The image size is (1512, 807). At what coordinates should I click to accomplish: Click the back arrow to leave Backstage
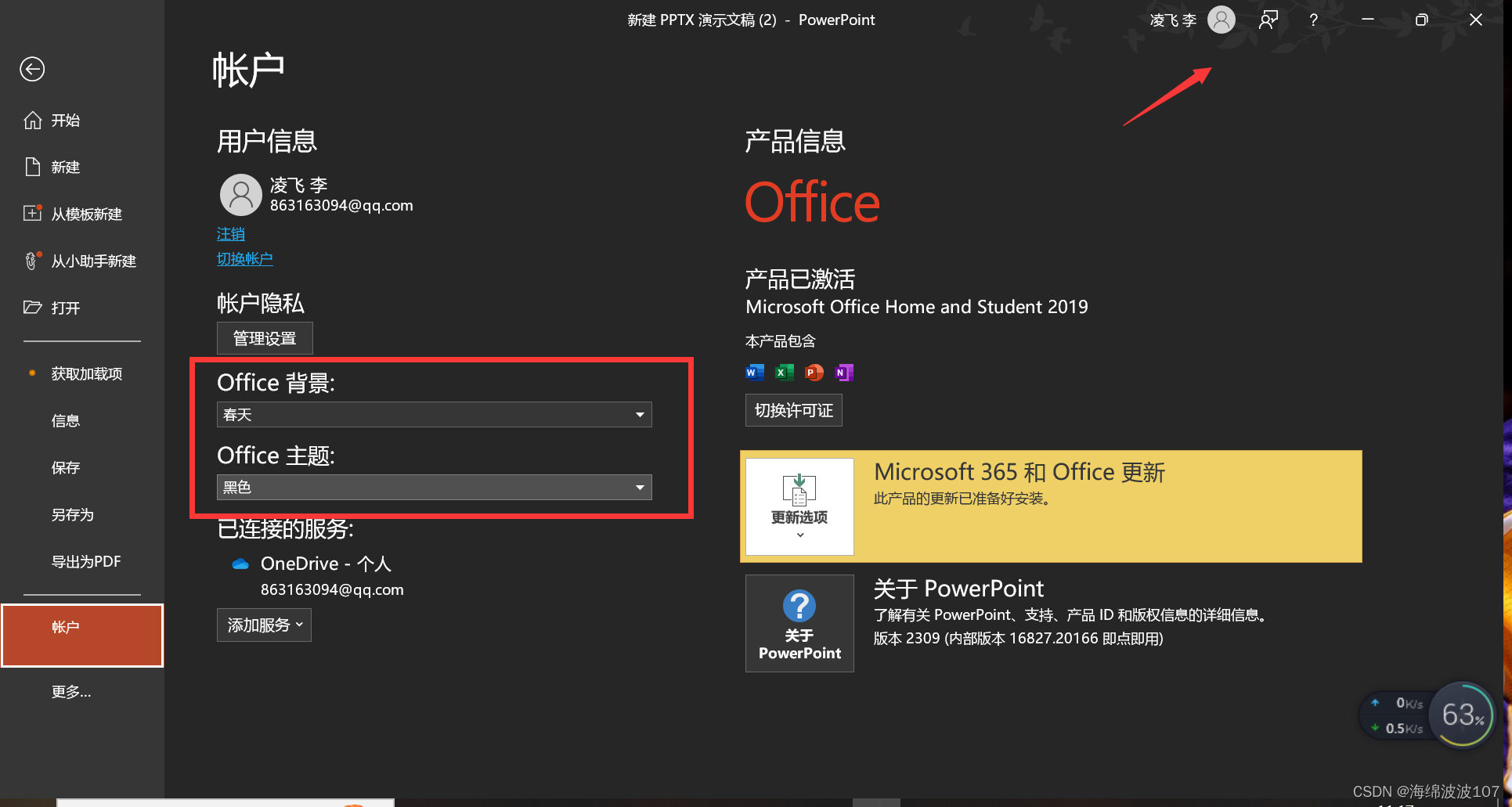coord(32,69)
